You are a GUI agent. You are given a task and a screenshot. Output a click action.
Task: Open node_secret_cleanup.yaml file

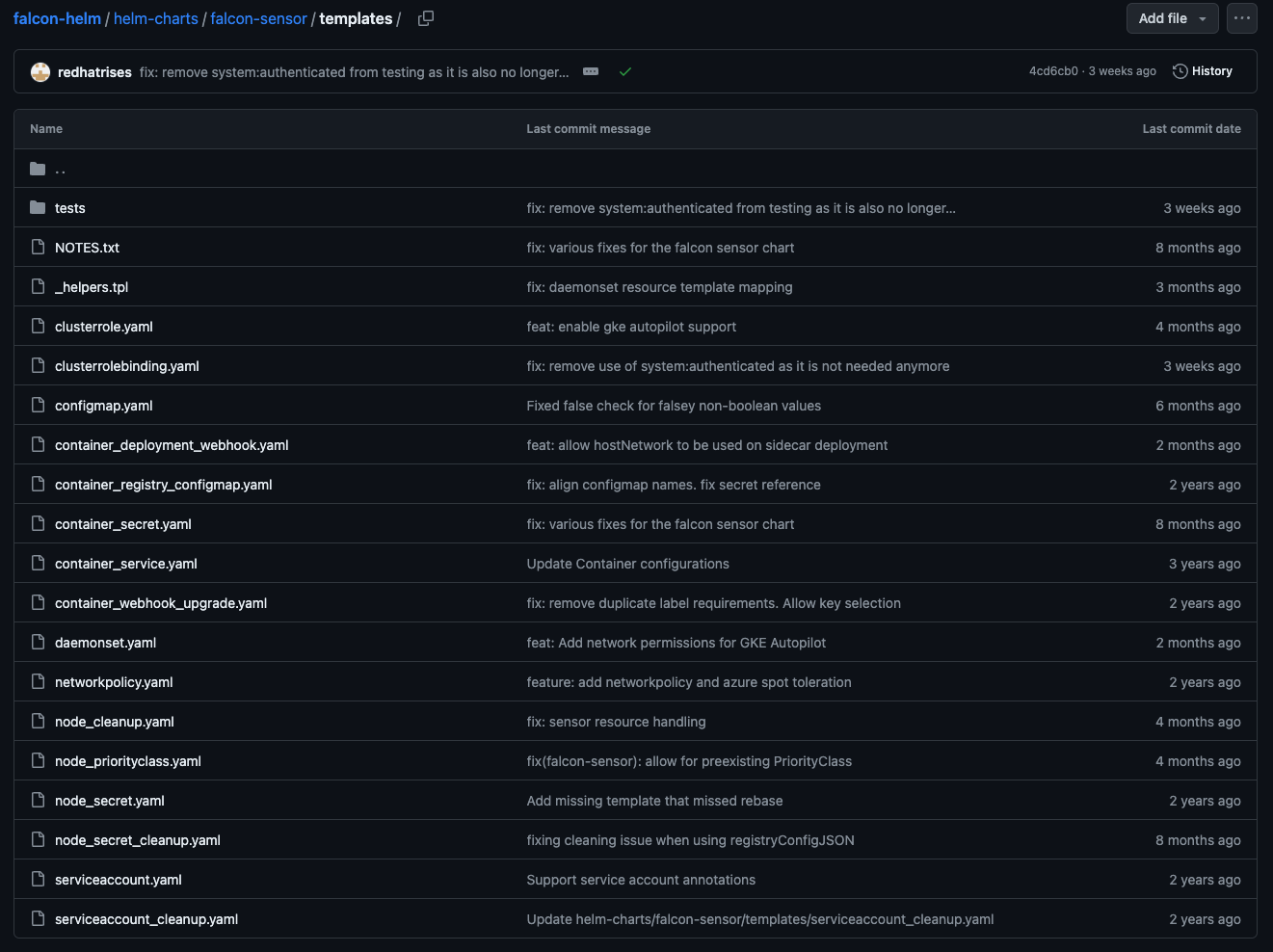(x=138, y=840)
